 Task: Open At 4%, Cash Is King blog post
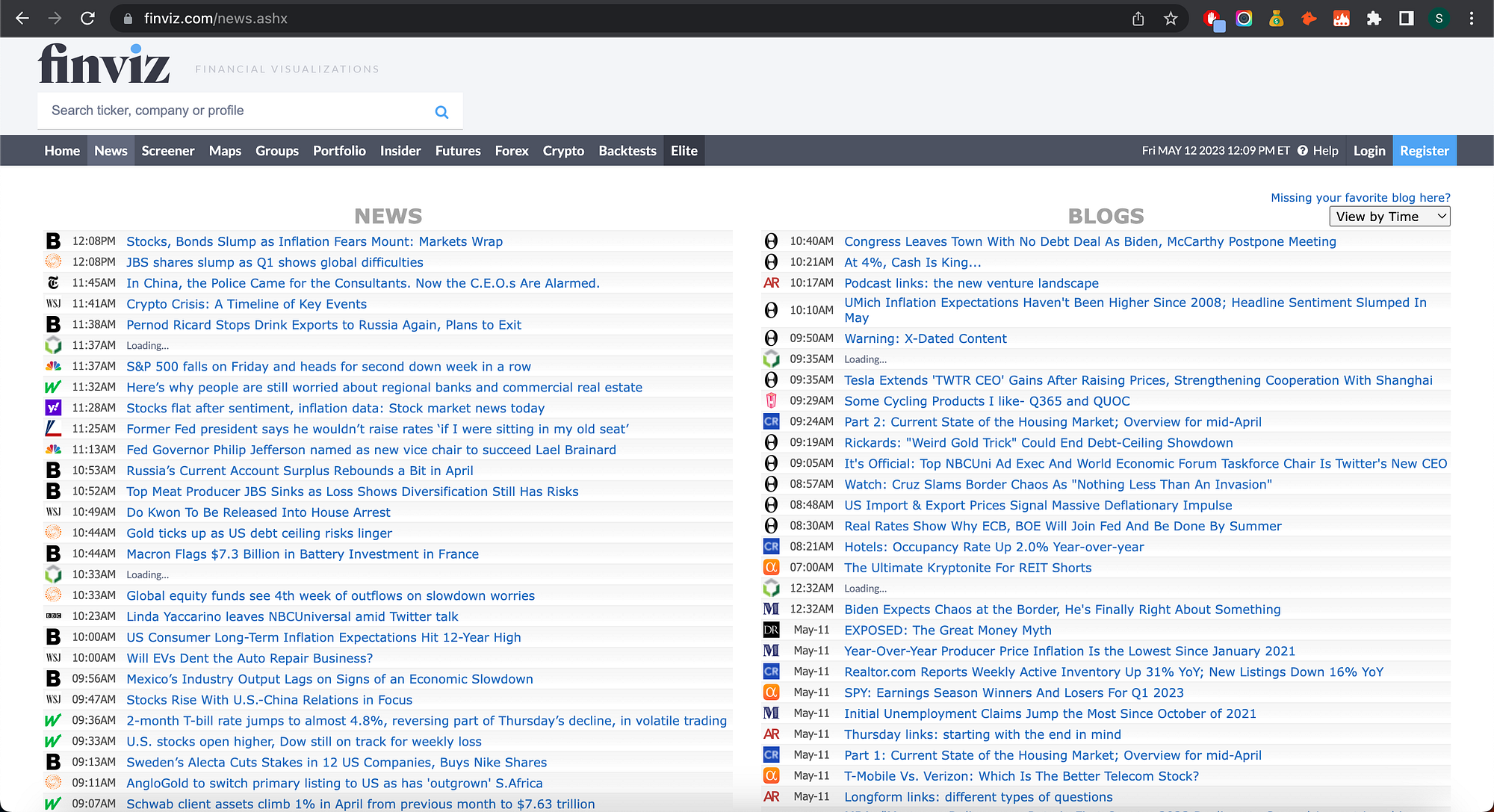[913, 262]
